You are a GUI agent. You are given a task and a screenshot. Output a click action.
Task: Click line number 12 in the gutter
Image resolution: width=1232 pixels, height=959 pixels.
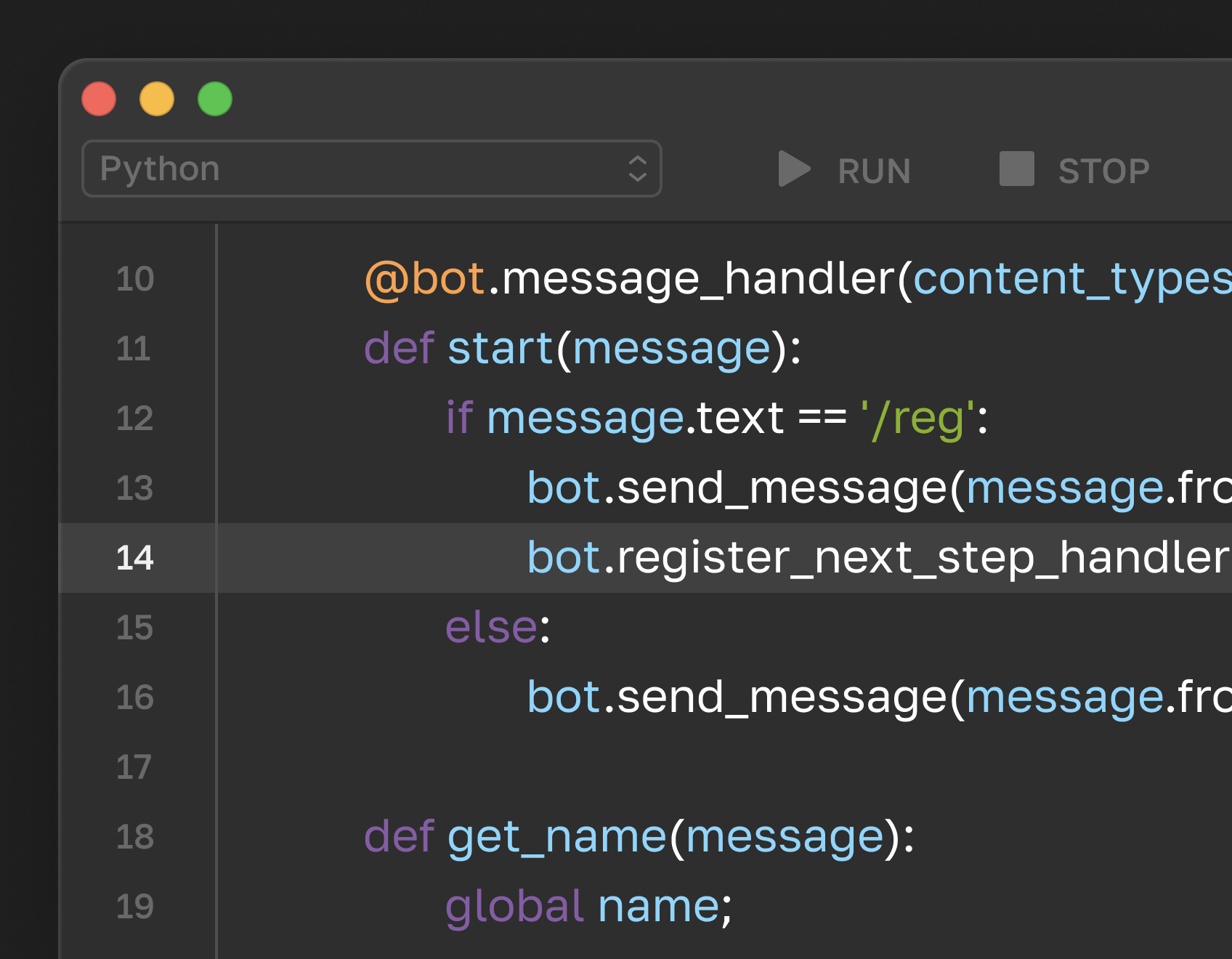point(135,418)
